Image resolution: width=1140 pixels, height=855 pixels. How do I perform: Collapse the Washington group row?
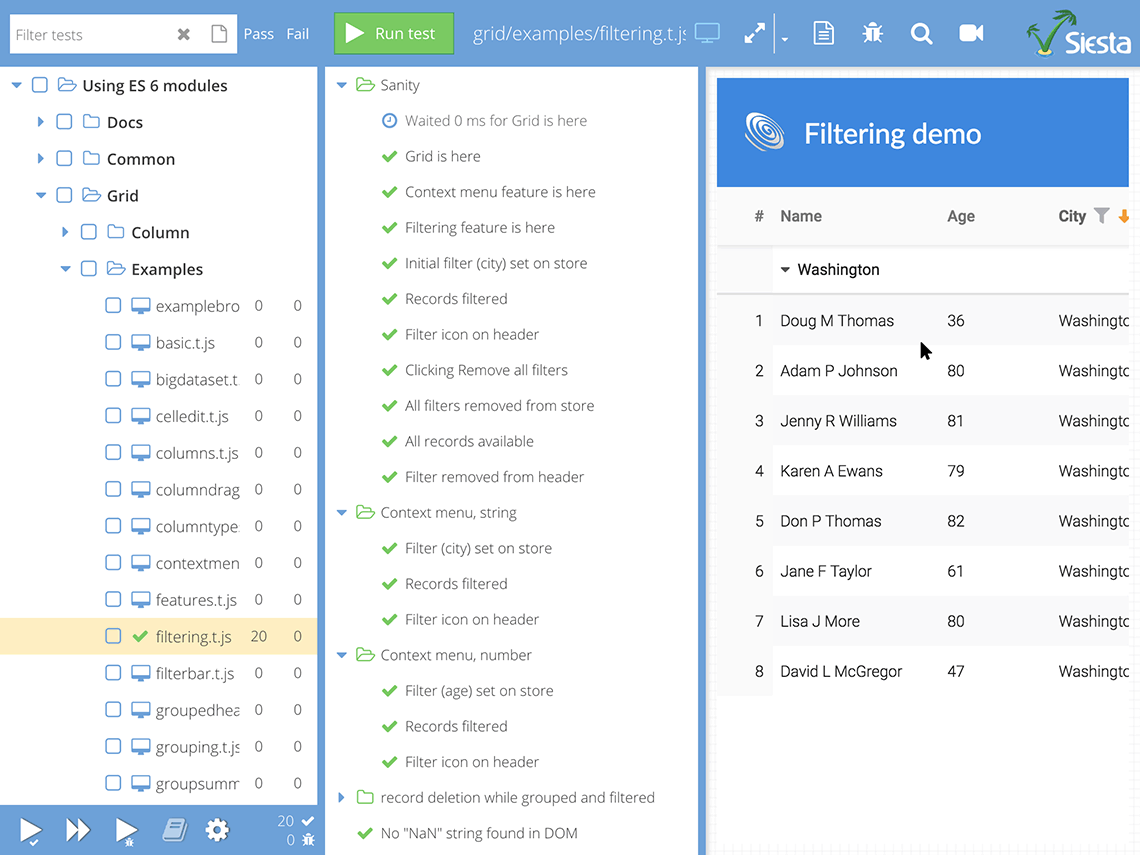(785, 270)
